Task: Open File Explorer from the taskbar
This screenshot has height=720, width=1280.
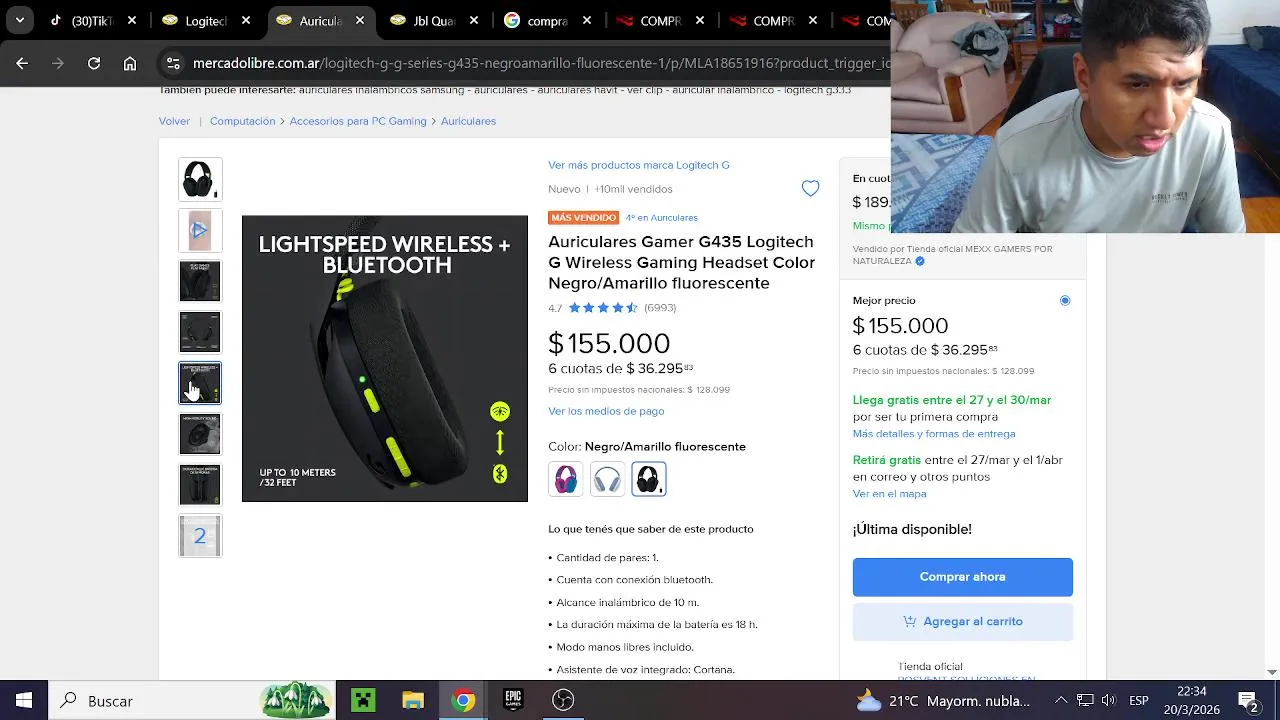Action: (413, 701)
